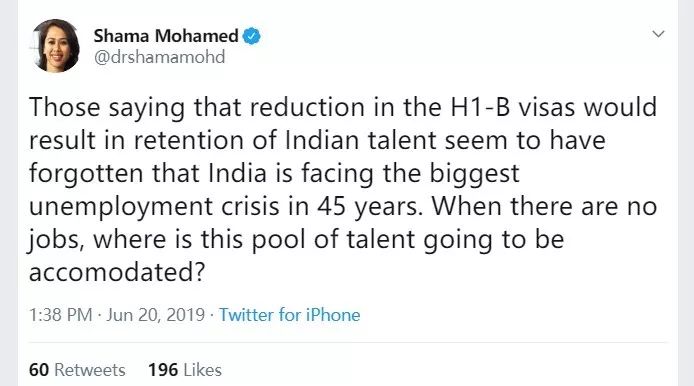The width and height of the screenshot is (694, 386).
Task: Click the word 'Likes' label
Action: tap(203, 370)
